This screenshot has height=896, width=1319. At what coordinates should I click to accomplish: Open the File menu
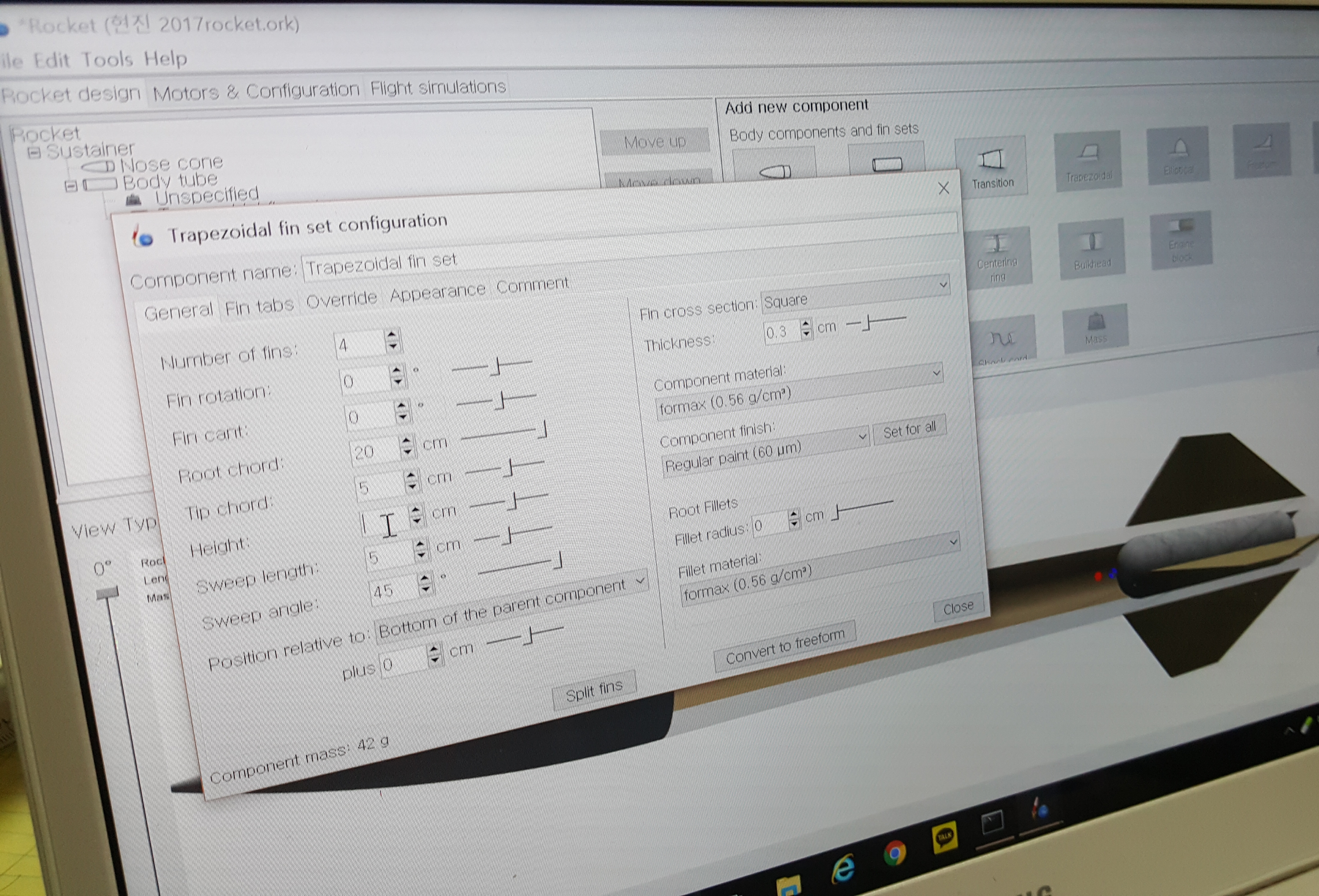click(11, 61)
